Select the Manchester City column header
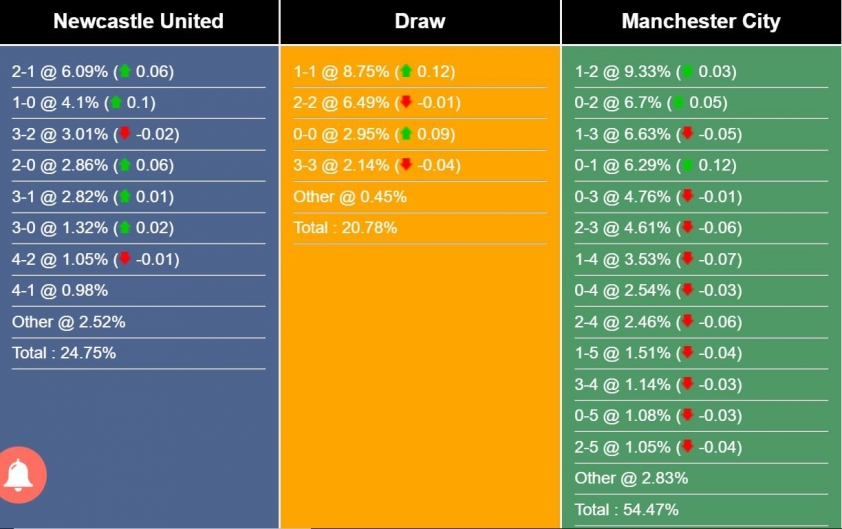 (701, 21)
